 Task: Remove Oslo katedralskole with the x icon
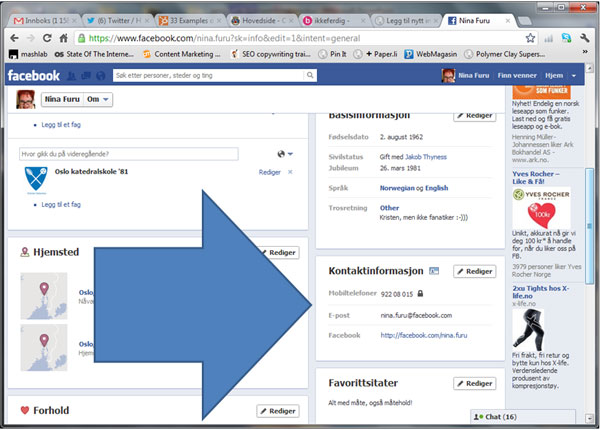click(x=290, y=172)
